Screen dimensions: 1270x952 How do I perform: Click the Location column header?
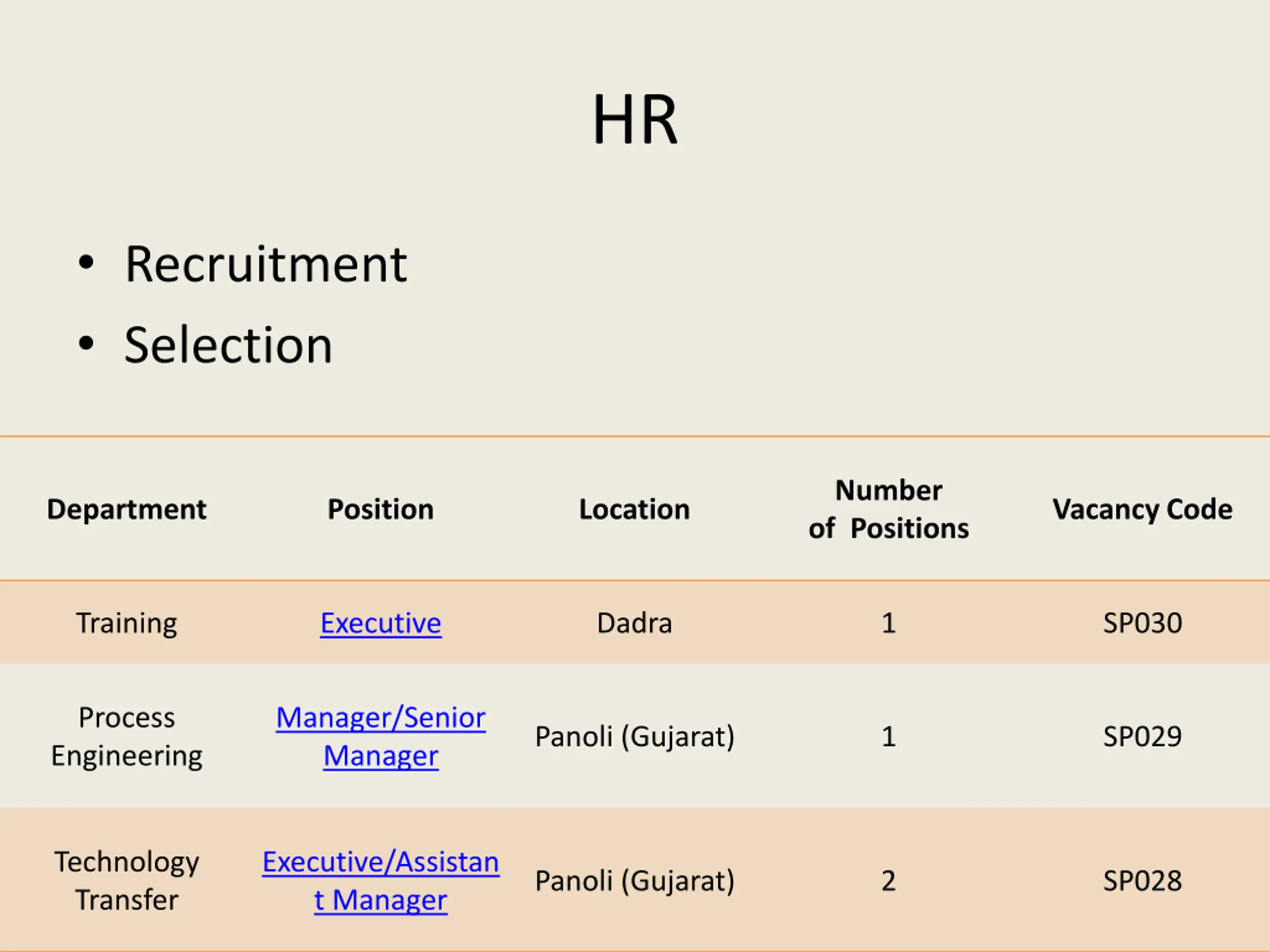pos(635,509)
